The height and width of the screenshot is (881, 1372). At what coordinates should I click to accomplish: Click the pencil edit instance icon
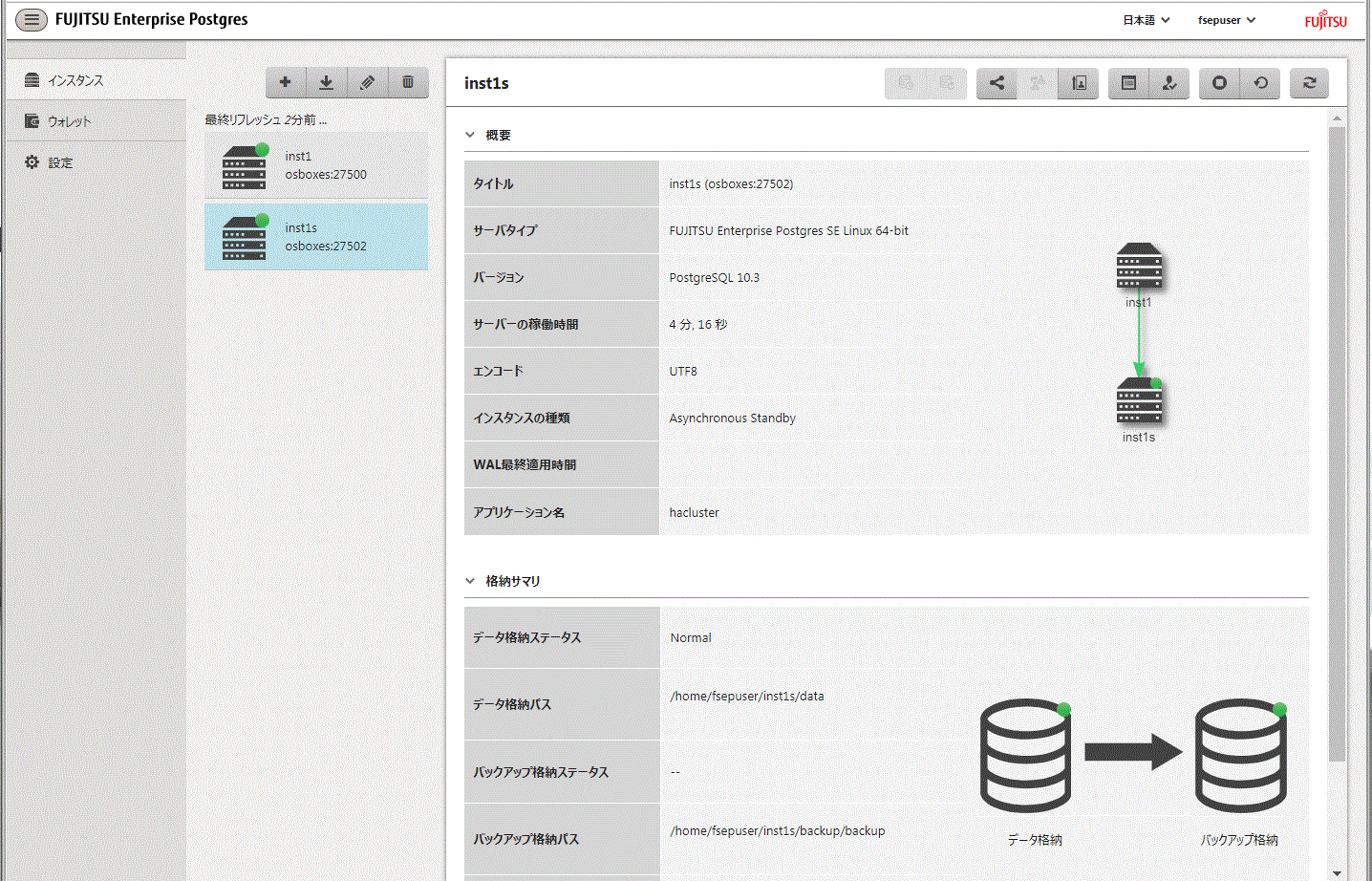tap(367, 82)
